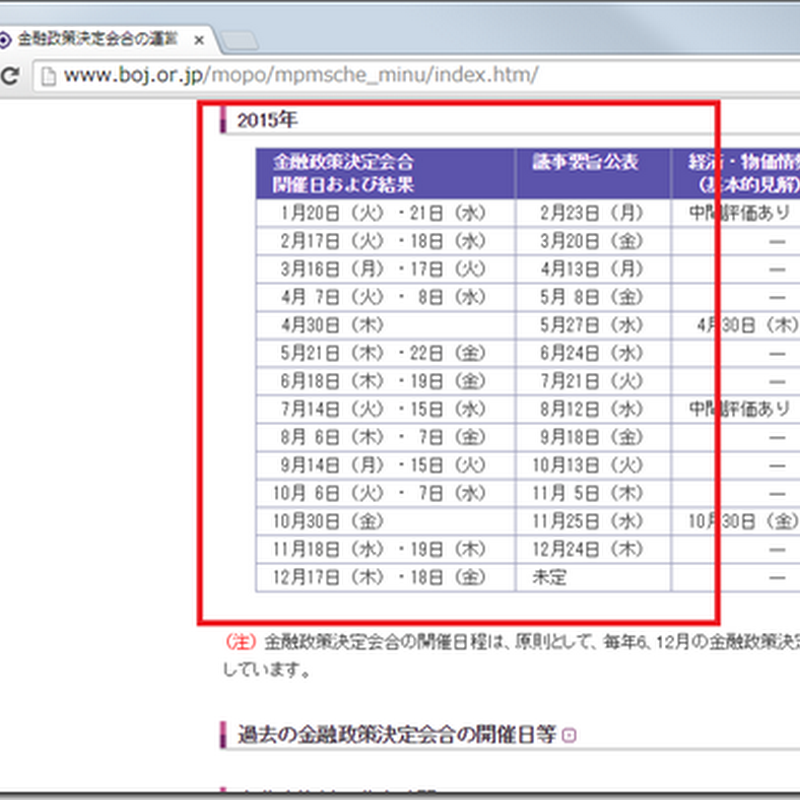This screenshot has width=800, height=800.
Task: Click 中間評価あり in the 7月14日 row
Action: point(739,409)
